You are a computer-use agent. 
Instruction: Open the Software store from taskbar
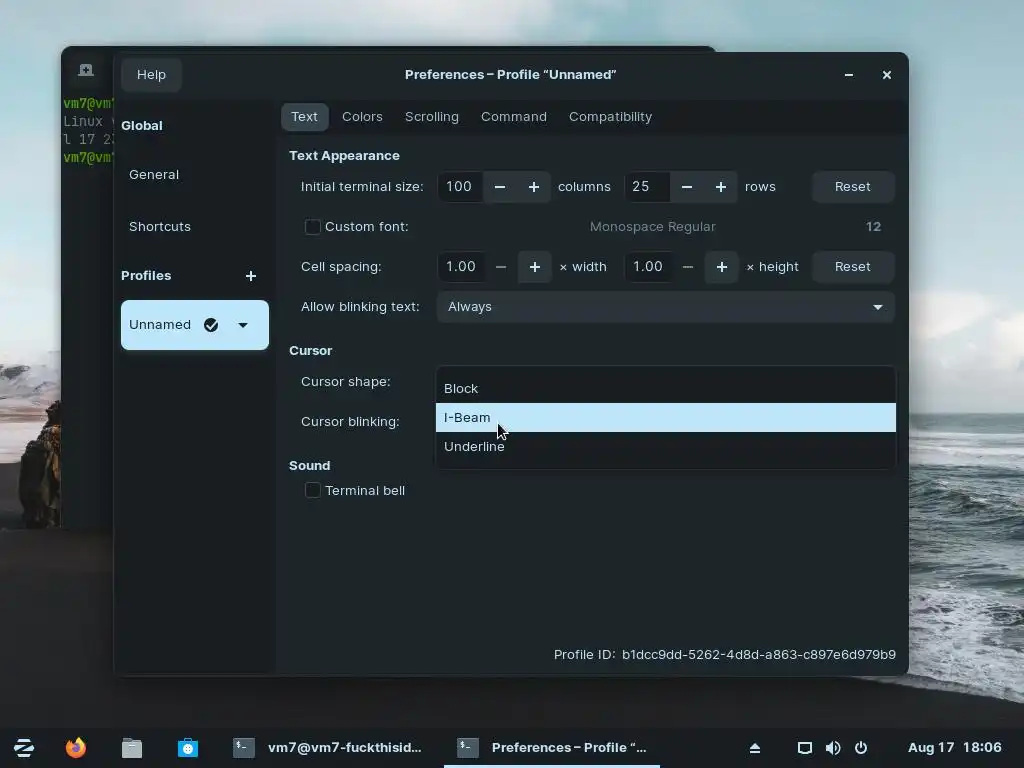[188, 748]
